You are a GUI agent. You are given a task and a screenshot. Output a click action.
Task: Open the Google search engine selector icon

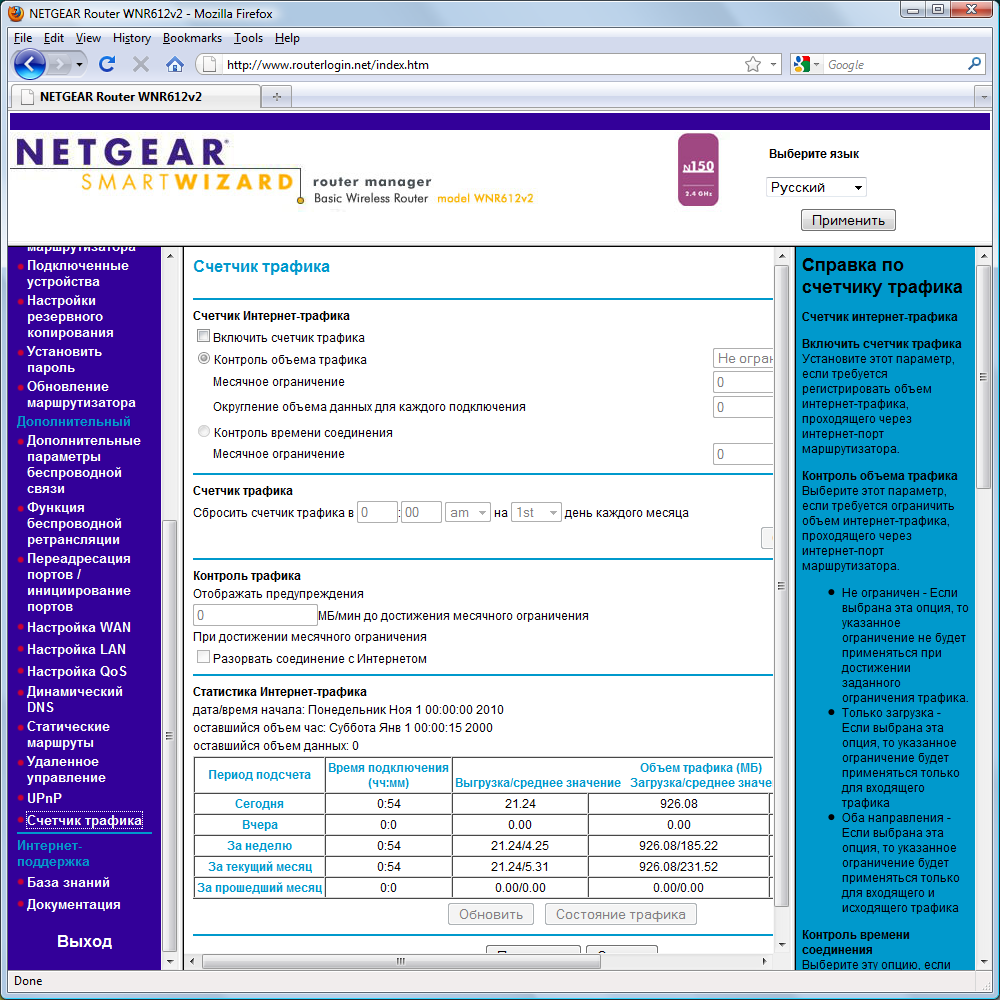[x=805, y=64]
